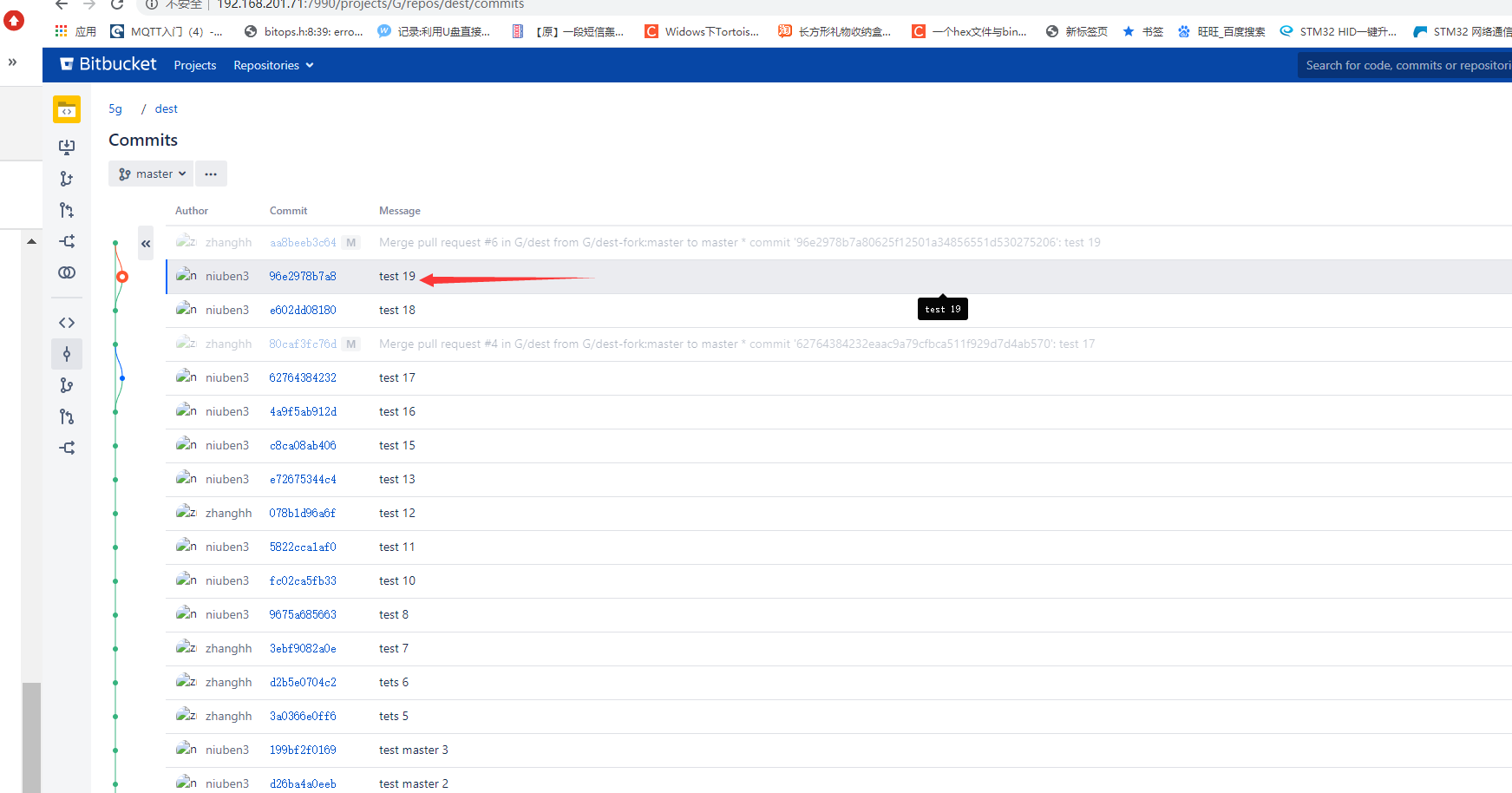The height and width of the screenshot is (793, 1512).
Task: Select the Compare sidebar icon
Action: click(x=67, y=272)
